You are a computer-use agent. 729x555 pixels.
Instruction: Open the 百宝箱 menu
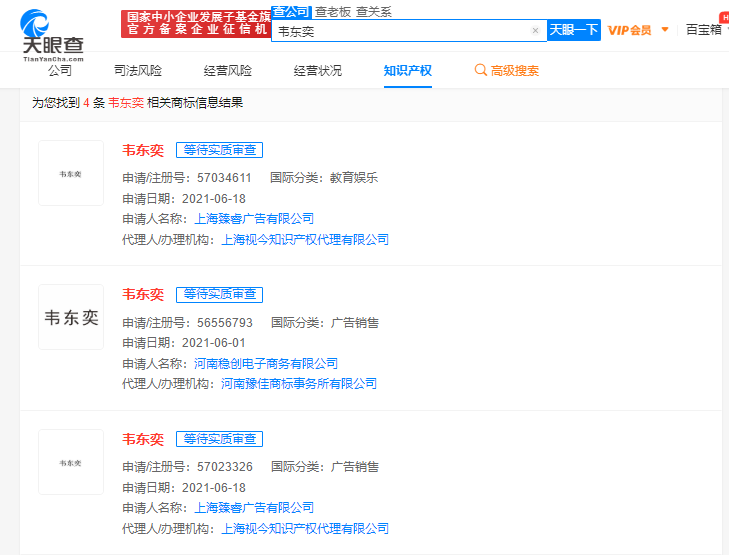(704, 30)
